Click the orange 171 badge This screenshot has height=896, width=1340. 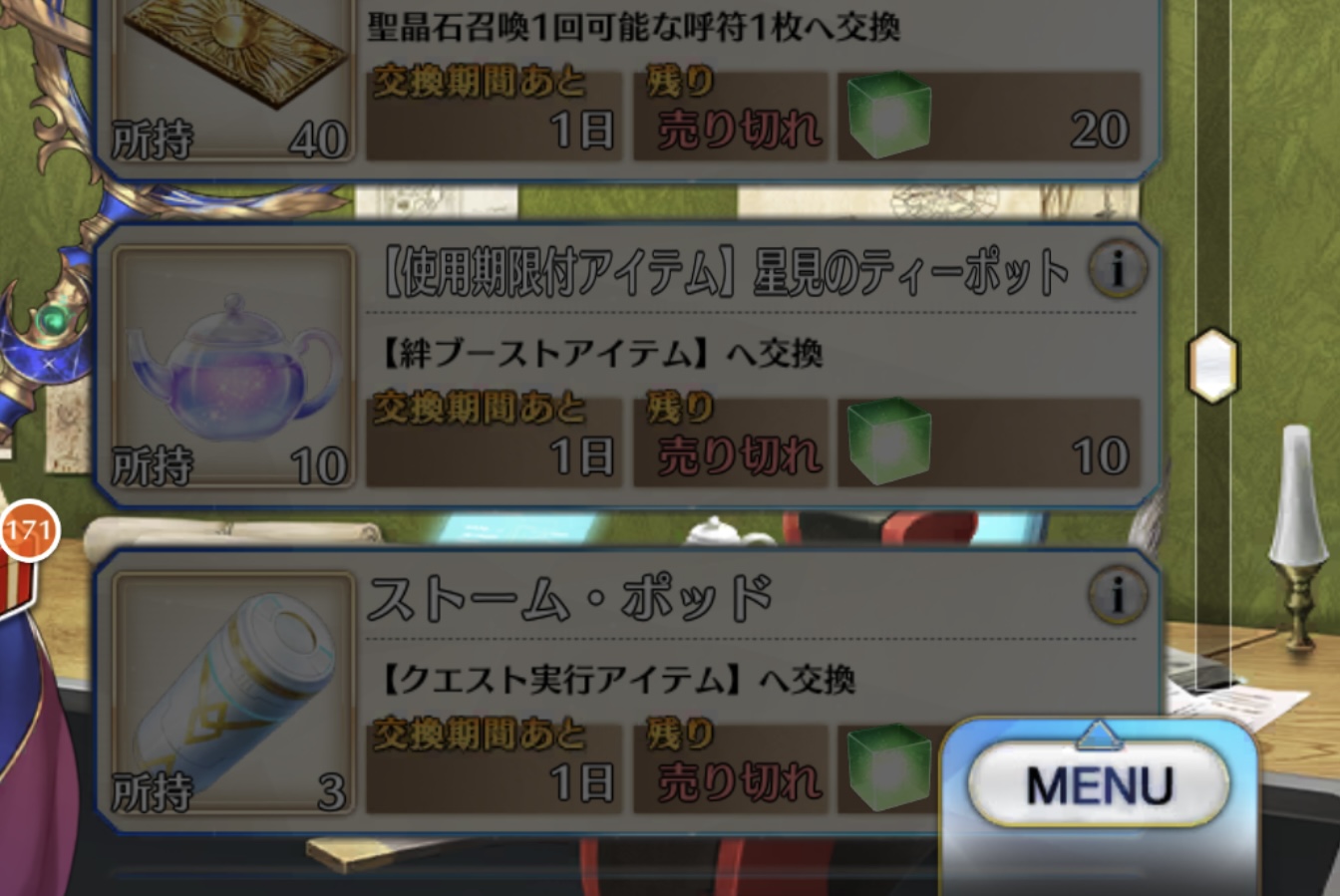28,530
